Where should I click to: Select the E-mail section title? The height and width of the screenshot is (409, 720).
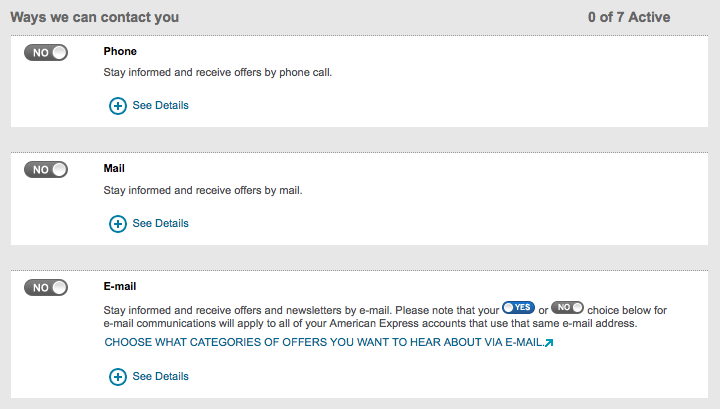pos(120,286)
